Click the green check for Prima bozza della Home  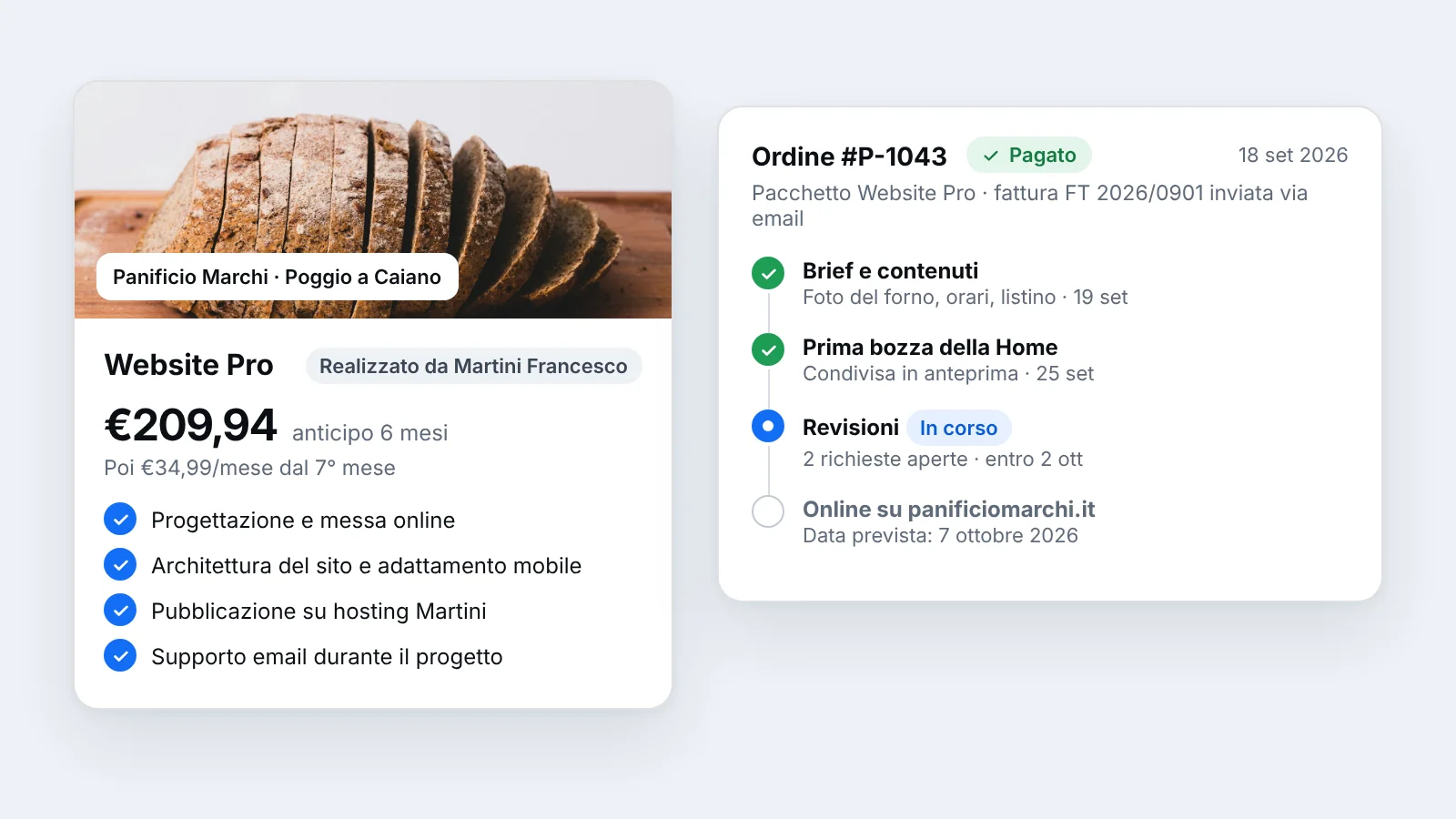768,349
